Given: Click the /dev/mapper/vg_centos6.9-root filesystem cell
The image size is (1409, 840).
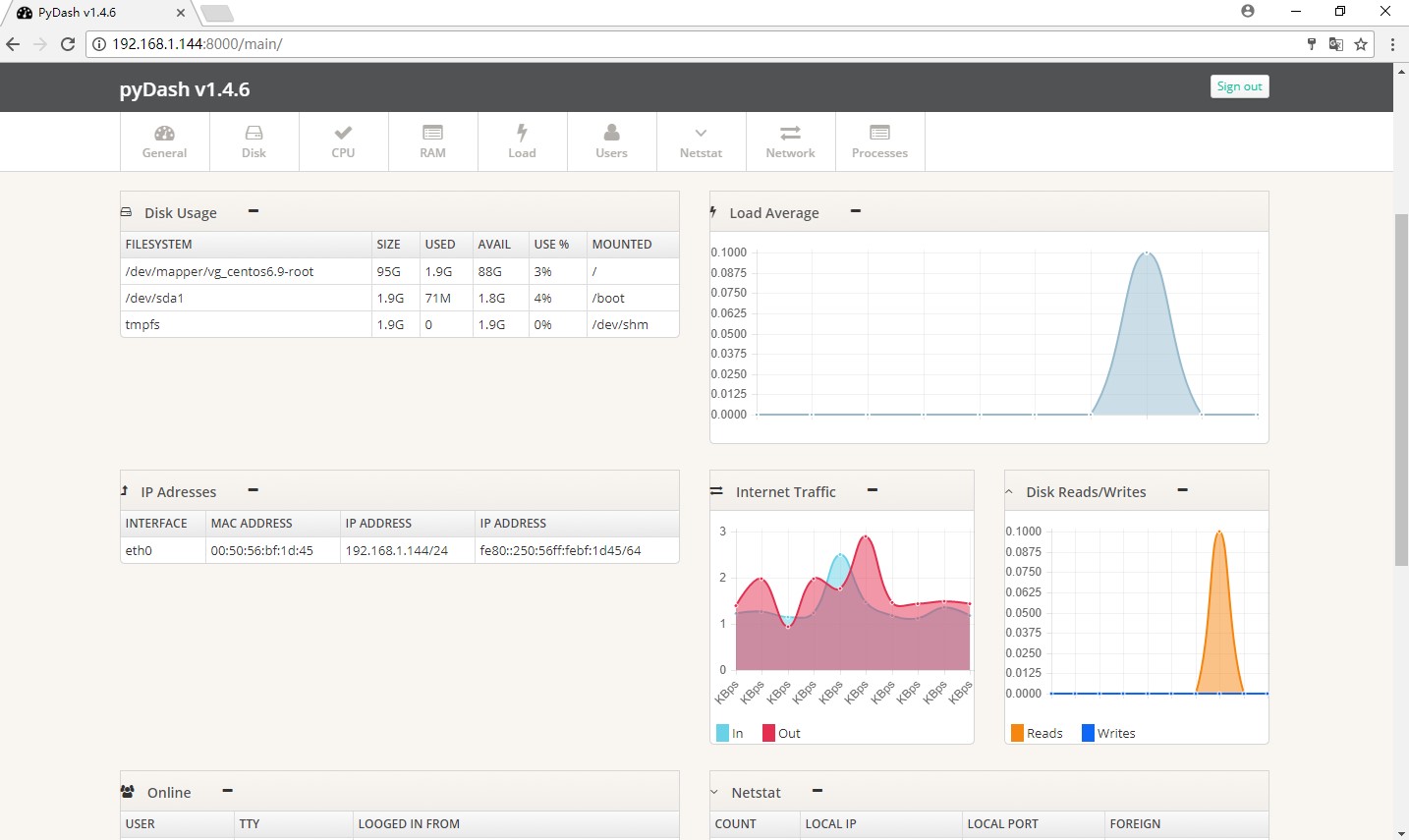Looking at the screenshot, I should tap(246, 271).
